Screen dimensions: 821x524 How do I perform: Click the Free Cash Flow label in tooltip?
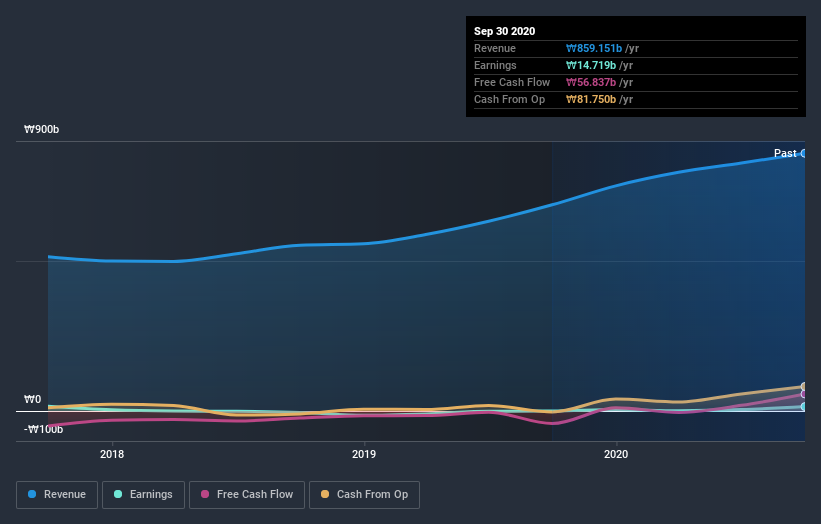click(x=512, y=82)
